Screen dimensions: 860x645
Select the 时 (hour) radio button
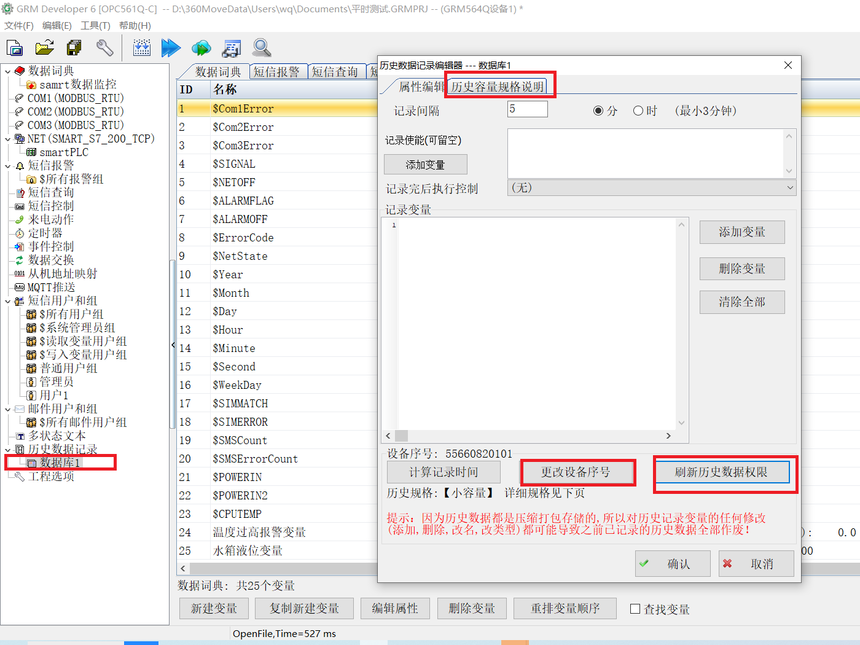tap(638, 111)
